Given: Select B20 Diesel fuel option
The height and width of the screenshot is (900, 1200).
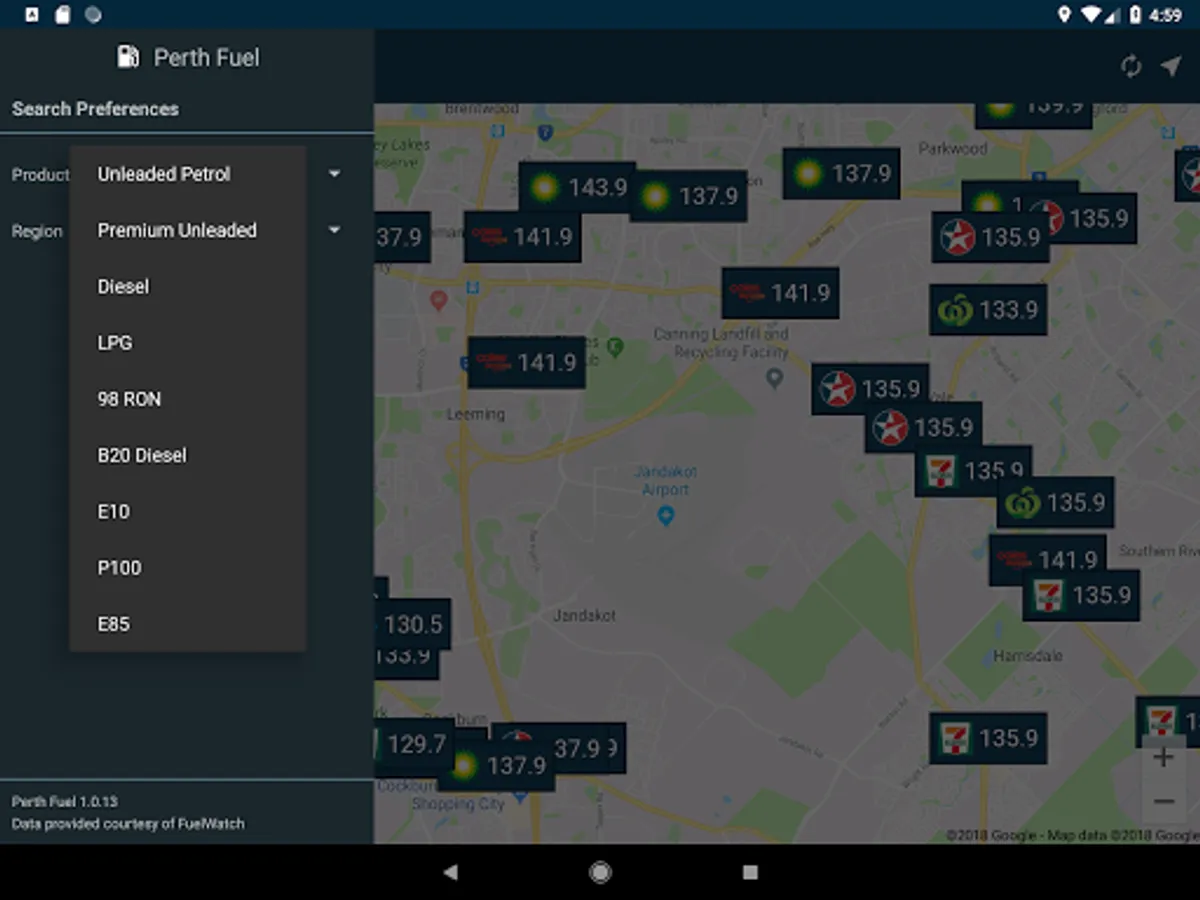Looking at the screenshot, I should [188, 455].
